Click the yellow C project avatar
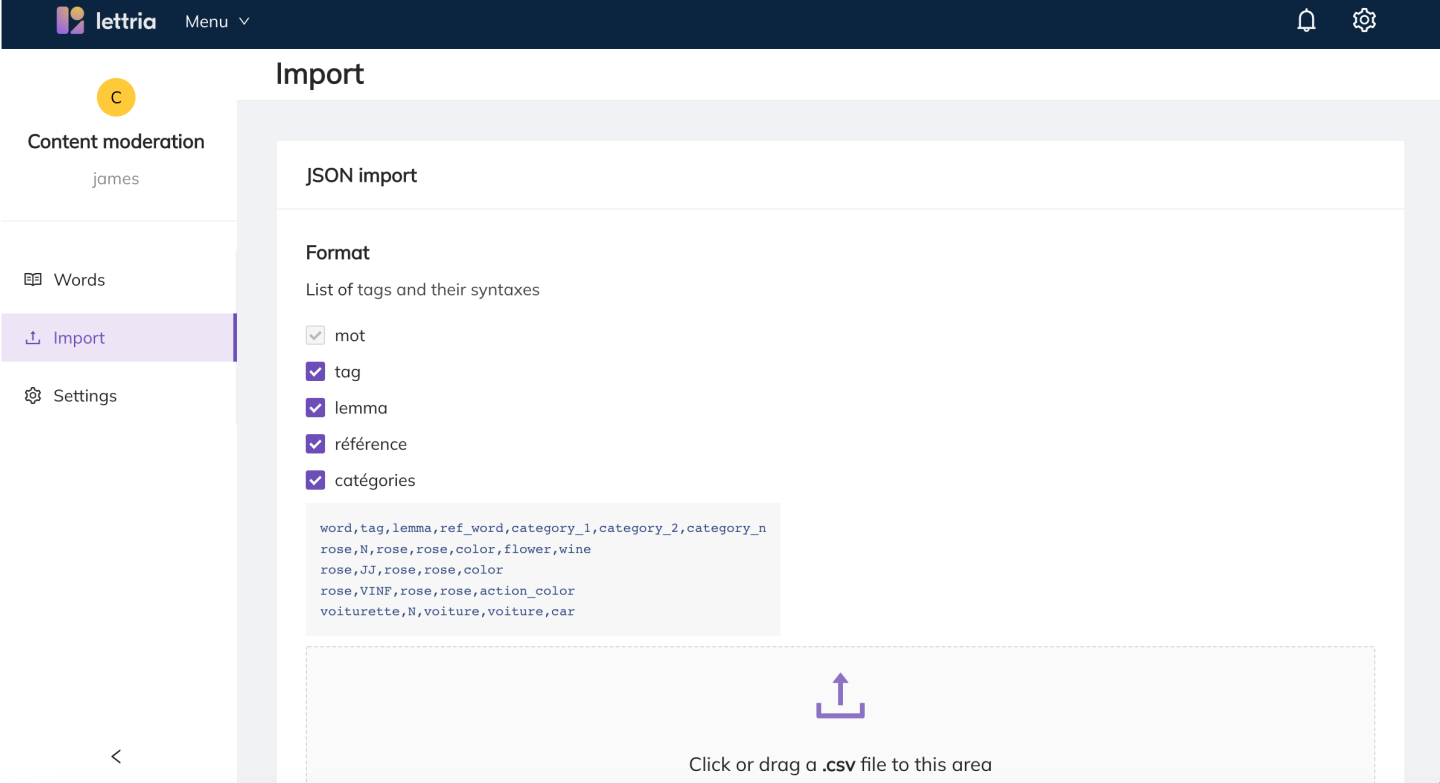The width and height of the screenshot is (1440, 783). [x=116, y=97]
